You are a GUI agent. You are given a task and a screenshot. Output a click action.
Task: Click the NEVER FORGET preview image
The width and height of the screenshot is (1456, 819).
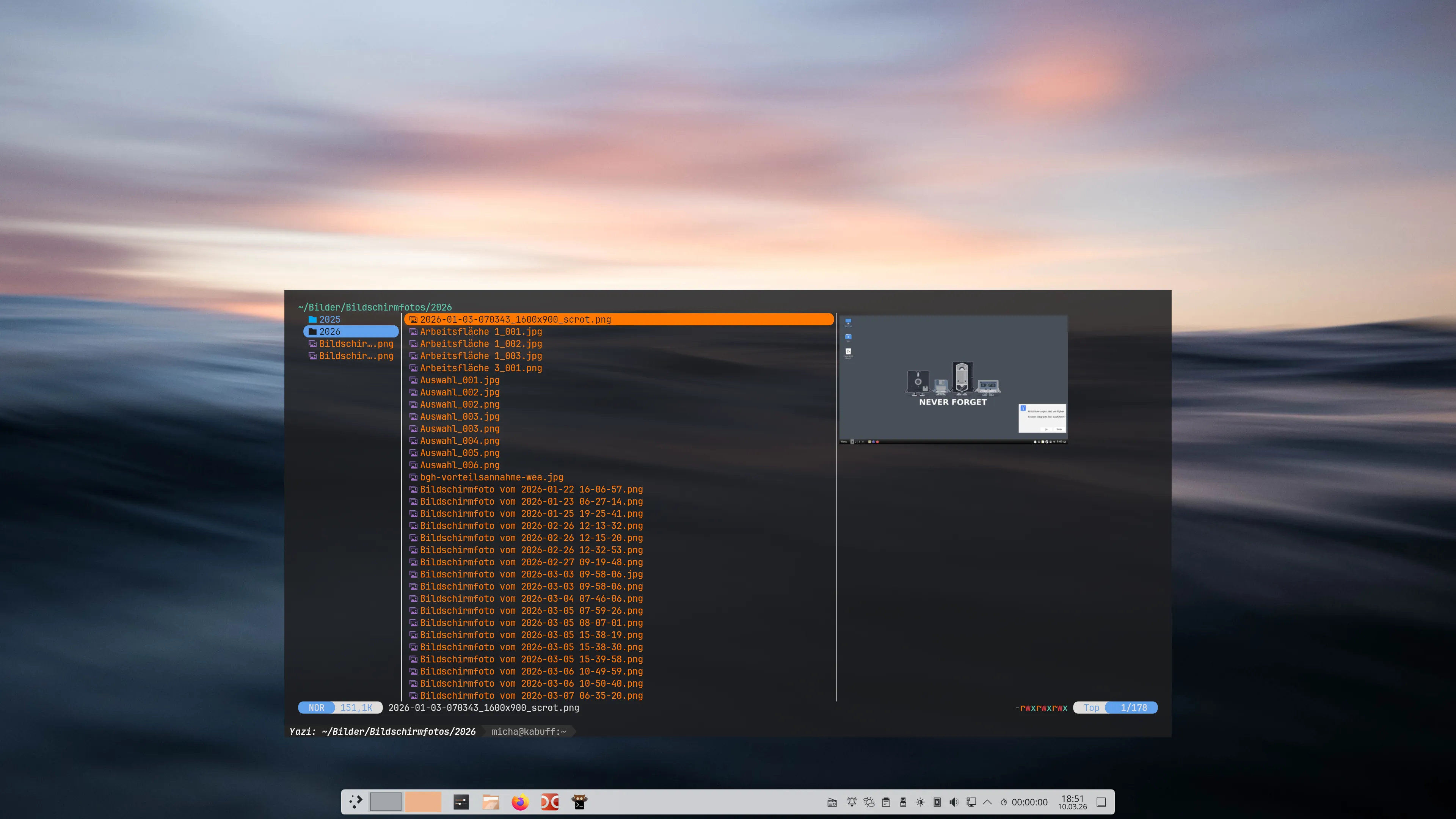(x=953, y=379)
